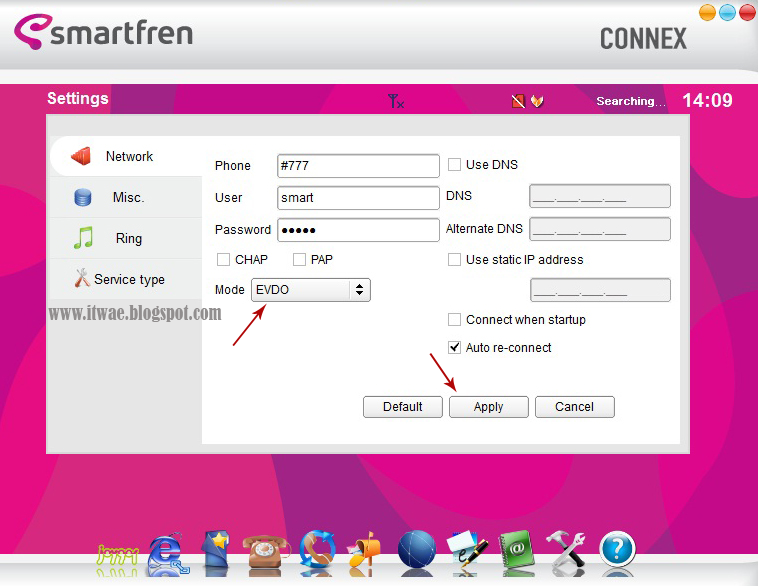The width and height of the screenshot is (758, 586).
Task: Click the Settings title text
Action: pos(78,99)
